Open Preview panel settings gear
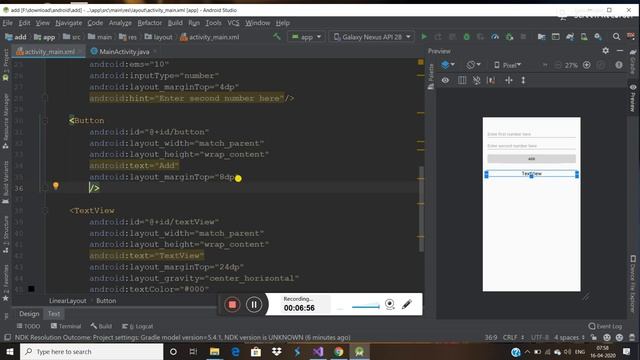This screenshot has width=640, height=360. point(605,51)
